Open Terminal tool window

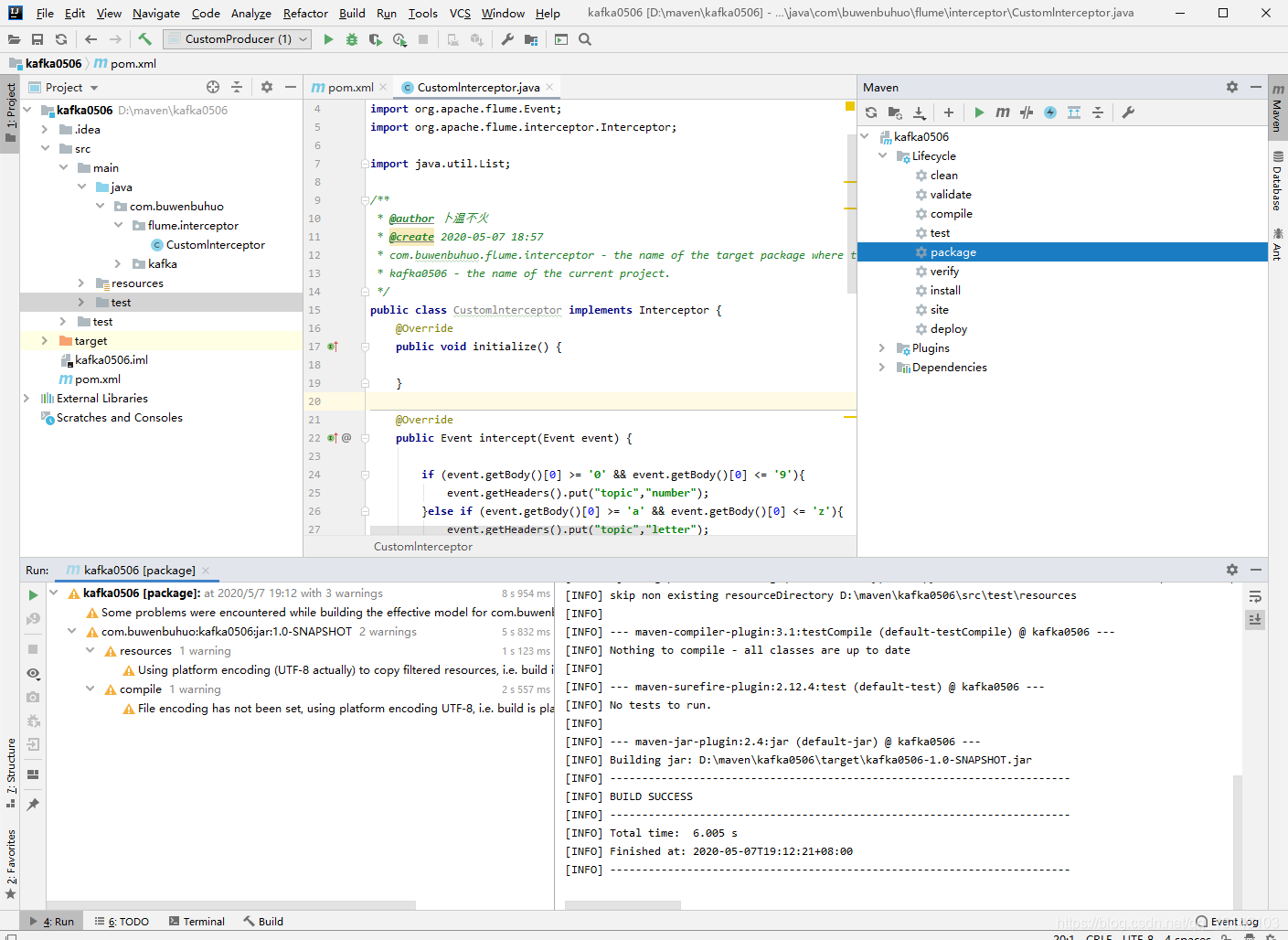coord(197,921)
